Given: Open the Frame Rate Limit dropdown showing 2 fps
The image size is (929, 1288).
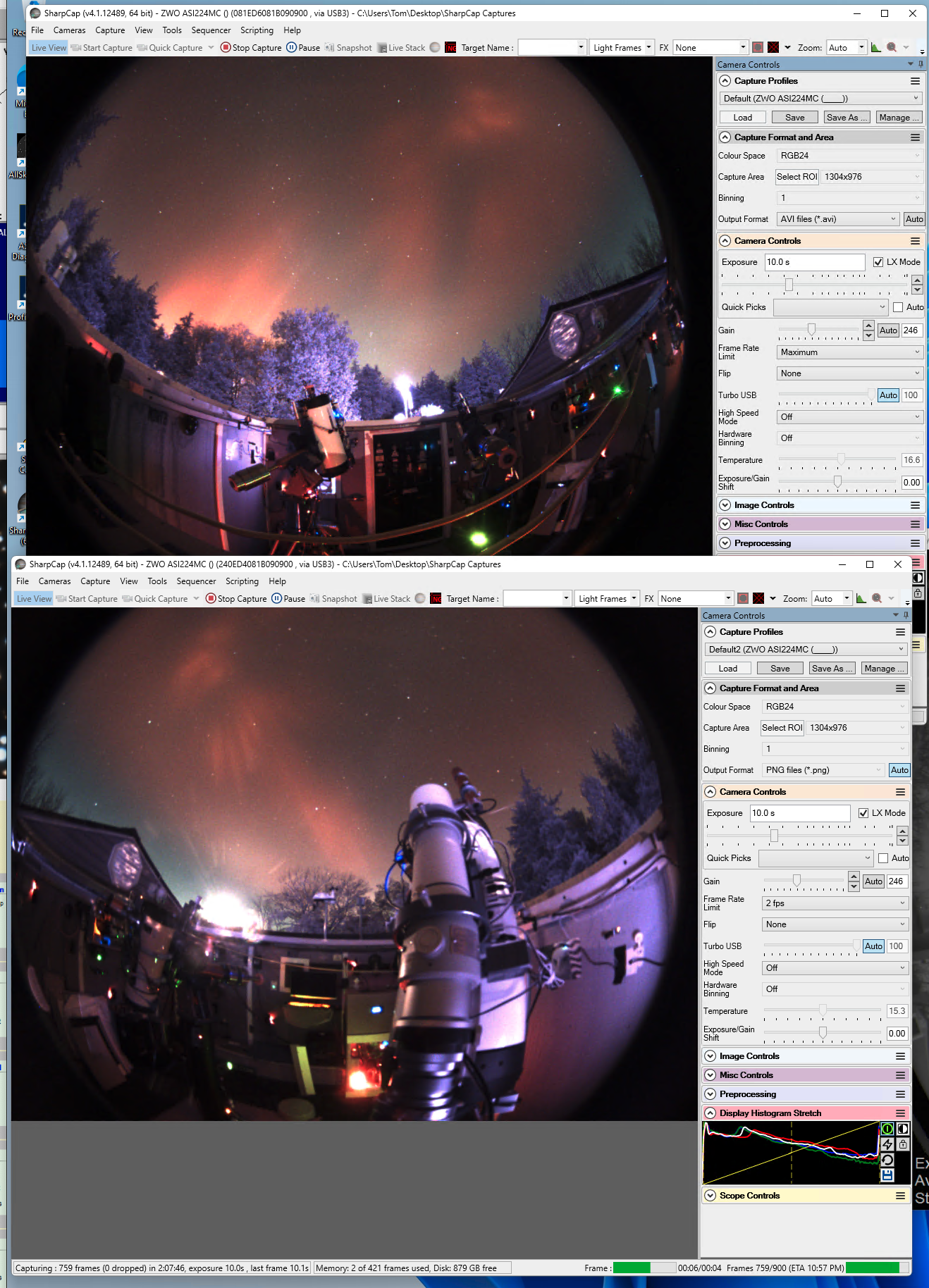Looking at the screenshot, I should click(835, 903).
